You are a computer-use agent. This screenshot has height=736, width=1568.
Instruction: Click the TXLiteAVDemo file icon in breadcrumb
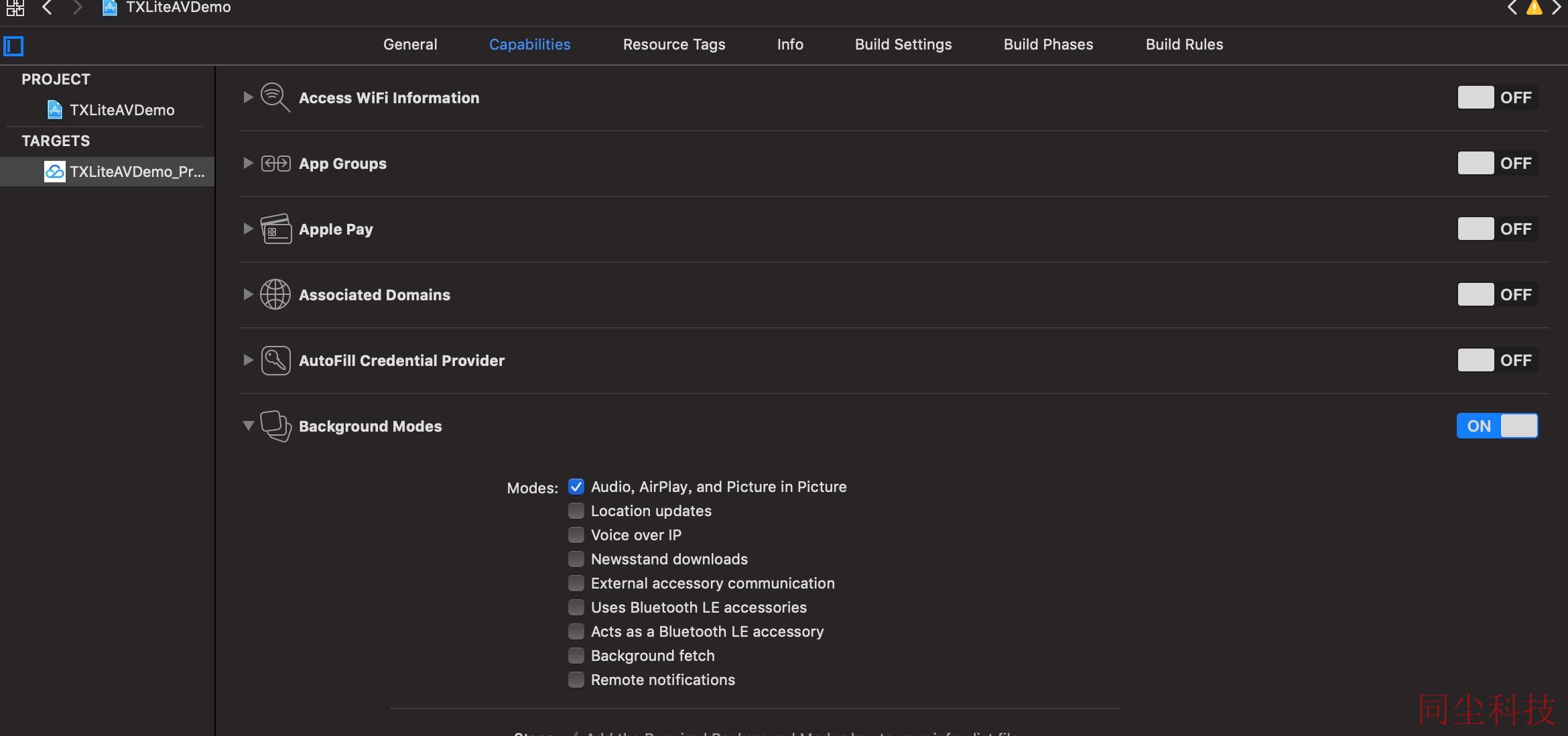[109, 7]
